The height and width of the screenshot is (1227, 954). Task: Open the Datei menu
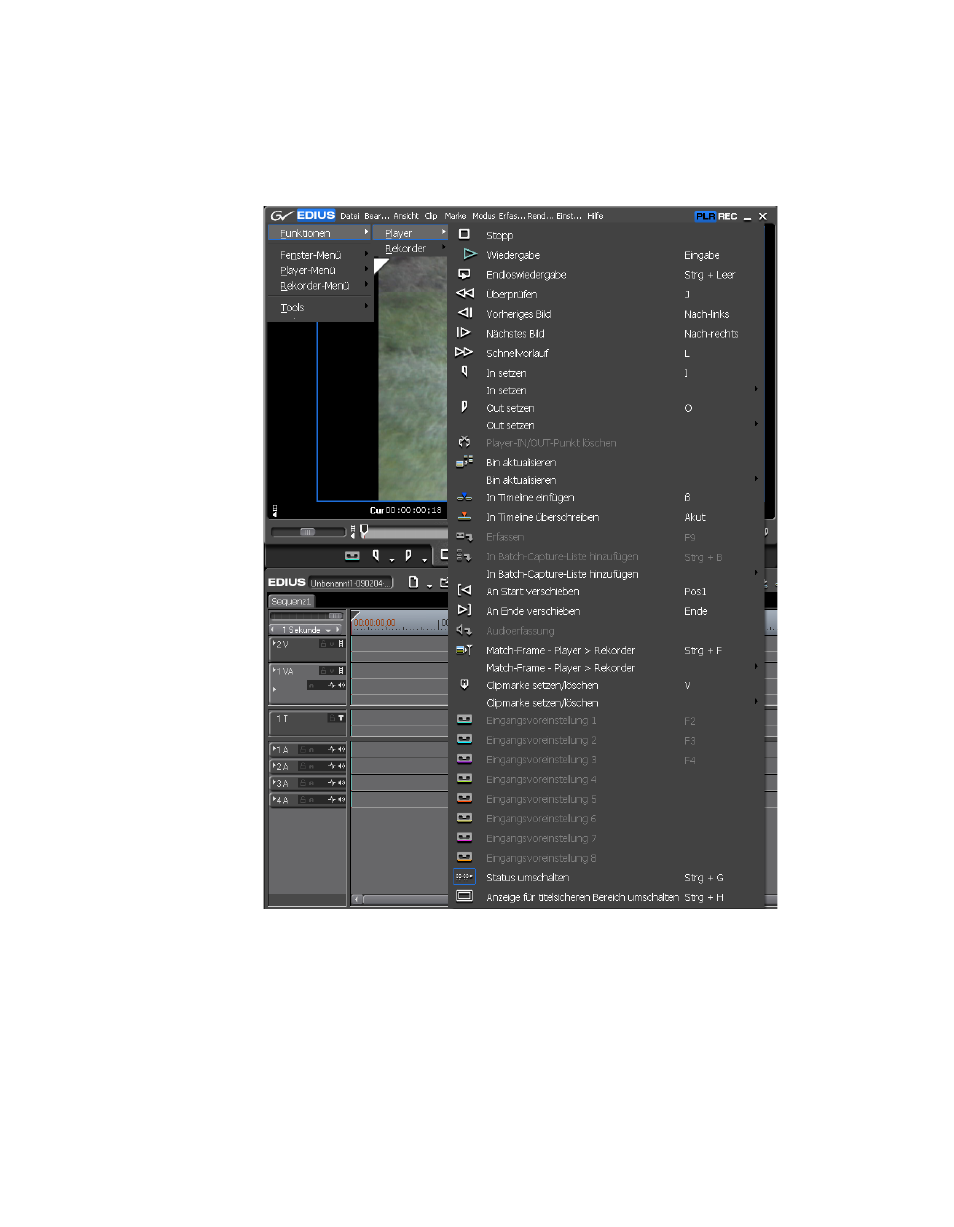click(349, 216)
